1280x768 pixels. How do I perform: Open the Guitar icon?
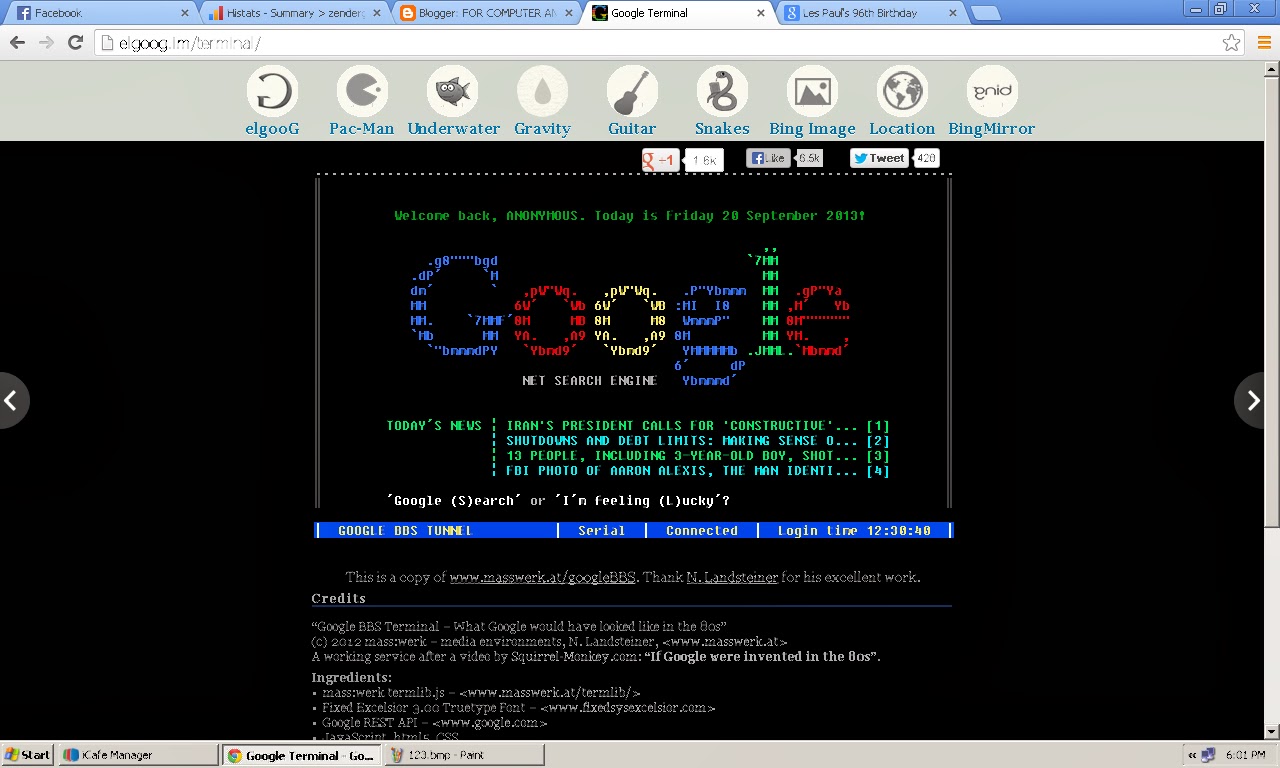pos(632,92)
